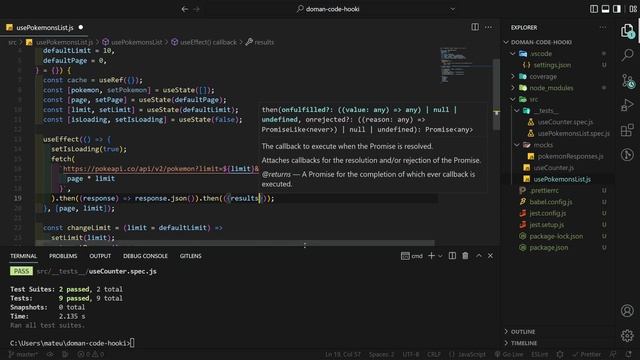Open the Accounts menu icon
The image size is (640, 360).
627,311
